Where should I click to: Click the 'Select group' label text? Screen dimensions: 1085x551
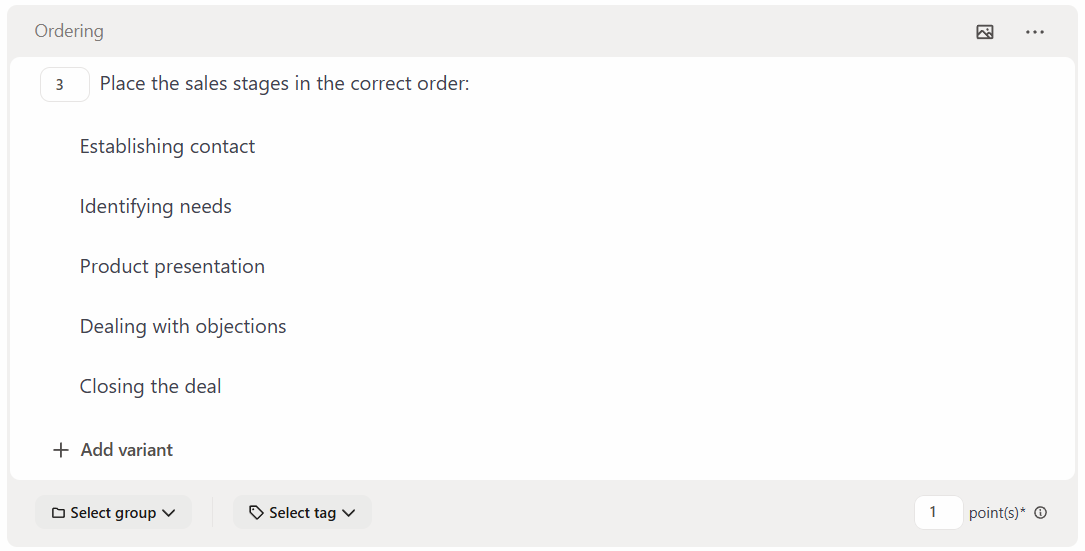coord(113,513)
